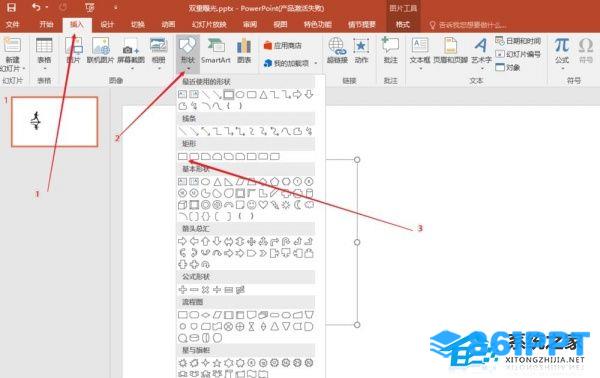
Task: Insert a 文本框 text box
Action: pos(420,54)
